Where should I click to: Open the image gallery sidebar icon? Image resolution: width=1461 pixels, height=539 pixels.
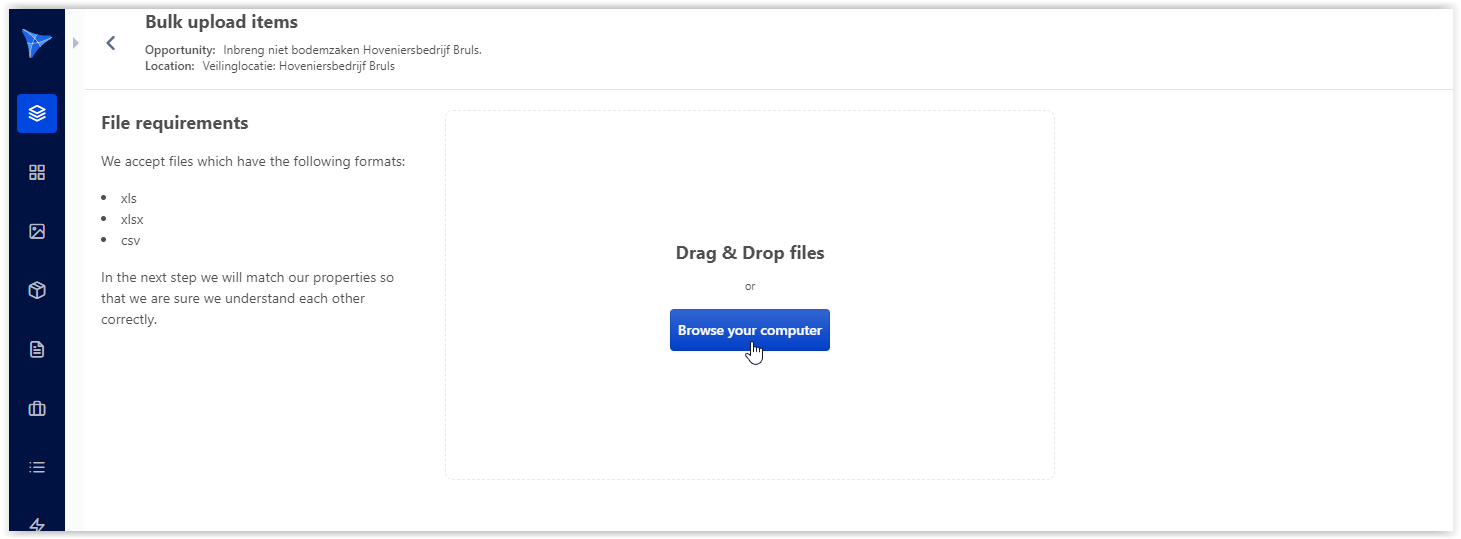pos(37,231)
